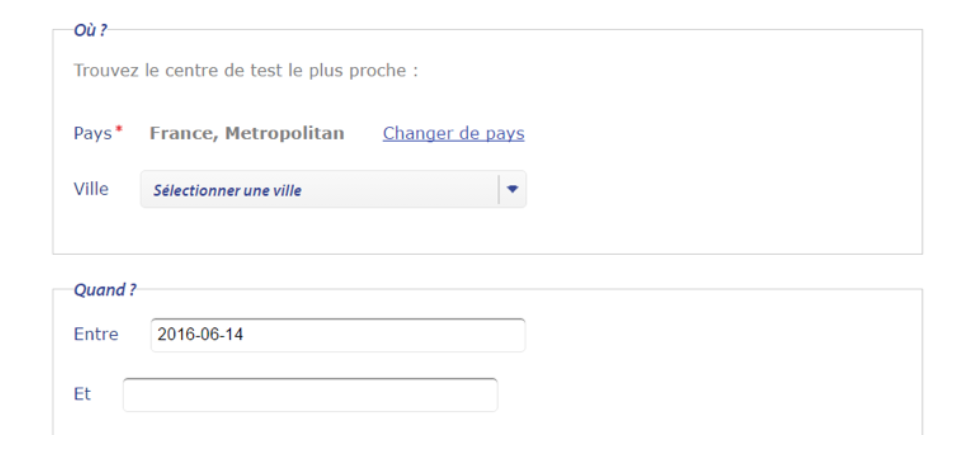Click the "France, Metropolitan" country text
958x460 pixels.
(x=246, y=133)
